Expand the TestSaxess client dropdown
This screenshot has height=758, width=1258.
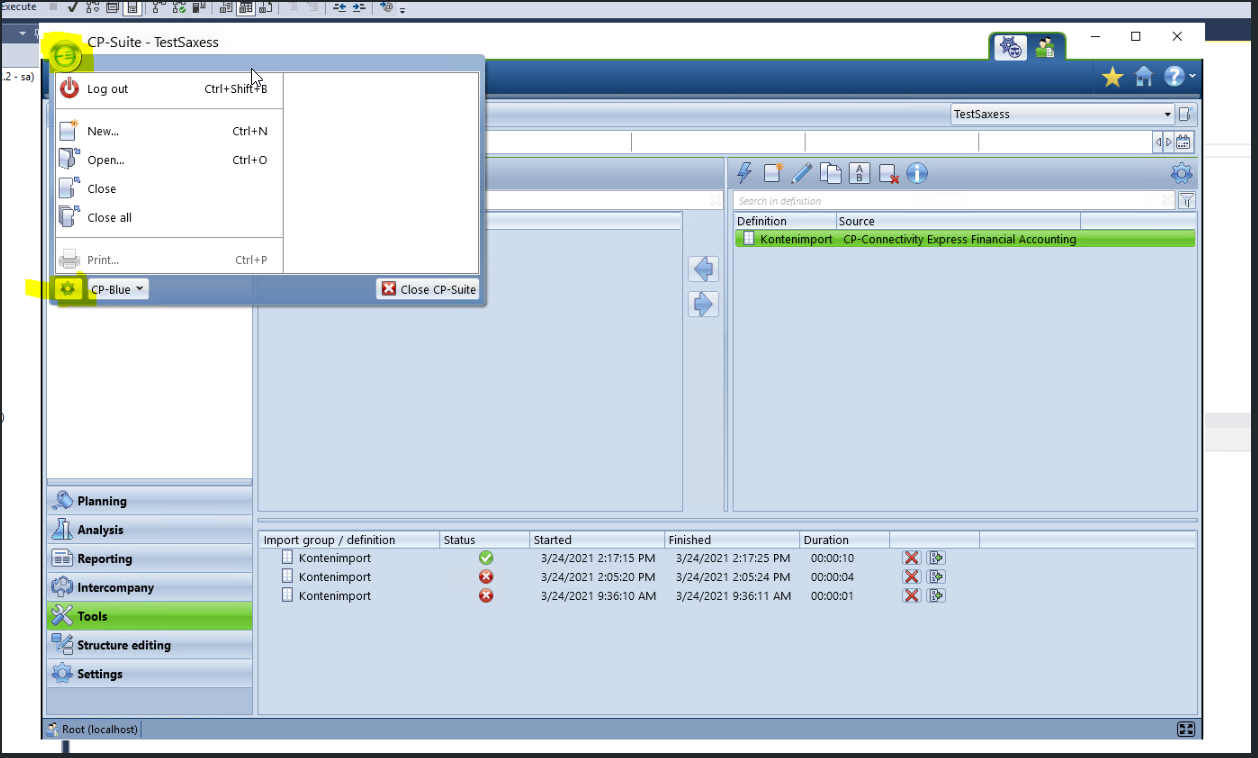(x=1167, y=114)
